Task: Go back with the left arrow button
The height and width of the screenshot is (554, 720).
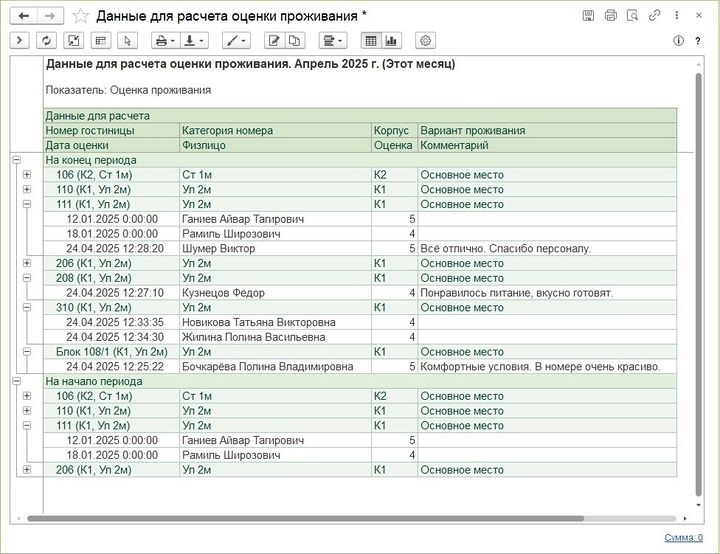Action: (x=23, y=16)
